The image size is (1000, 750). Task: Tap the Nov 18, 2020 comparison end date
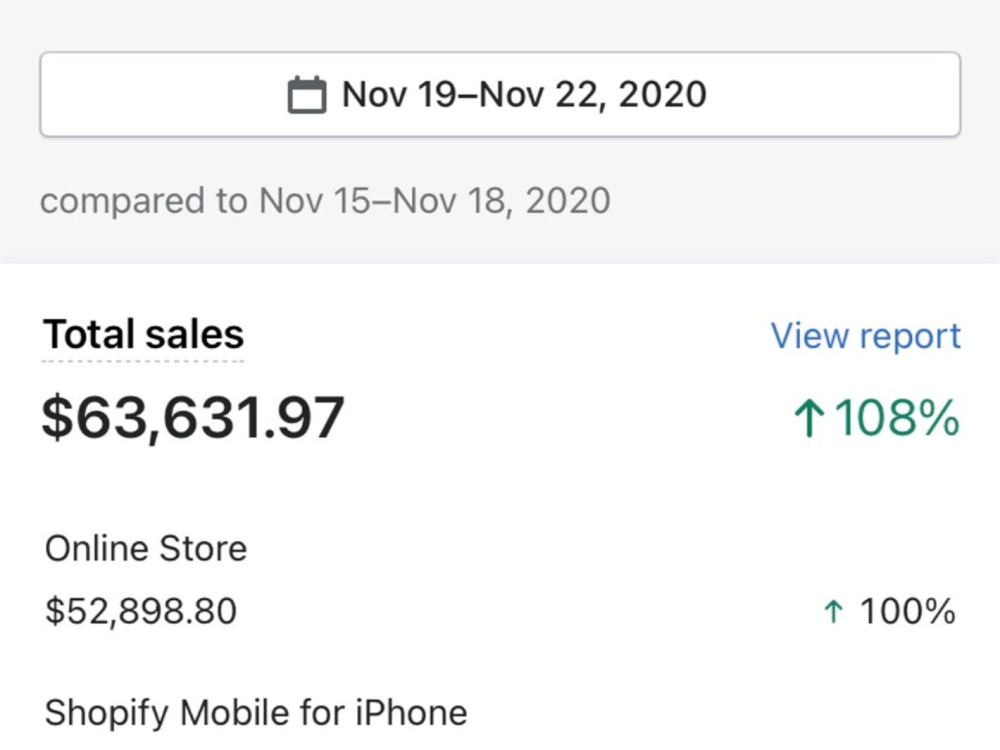click(x=502, y=201)
